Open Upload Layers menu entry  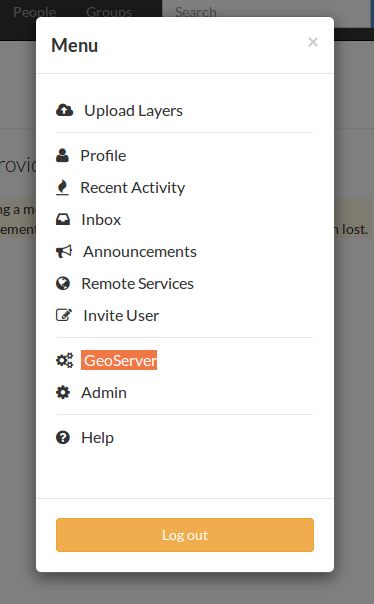tap(133, 111)
